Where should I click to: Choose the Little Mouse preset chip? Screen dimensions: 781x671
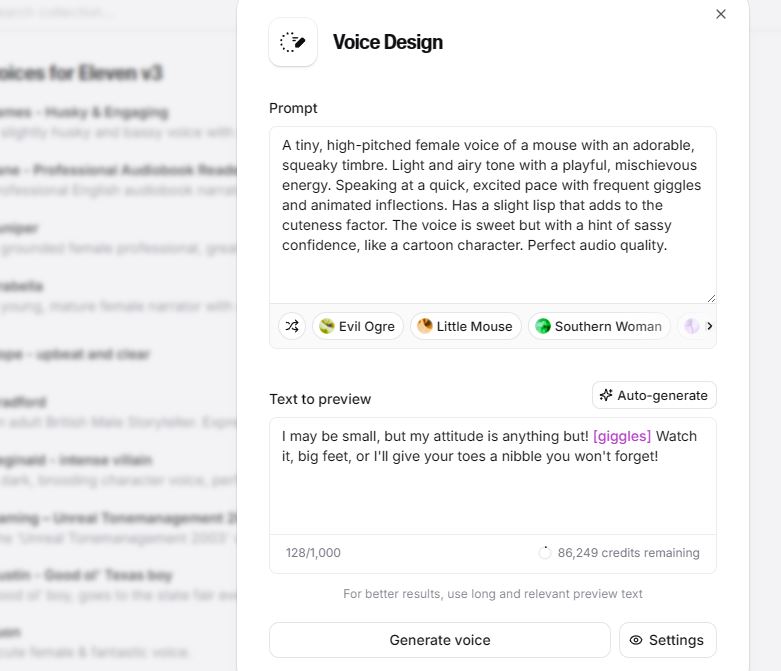click(x=465, y=326)
